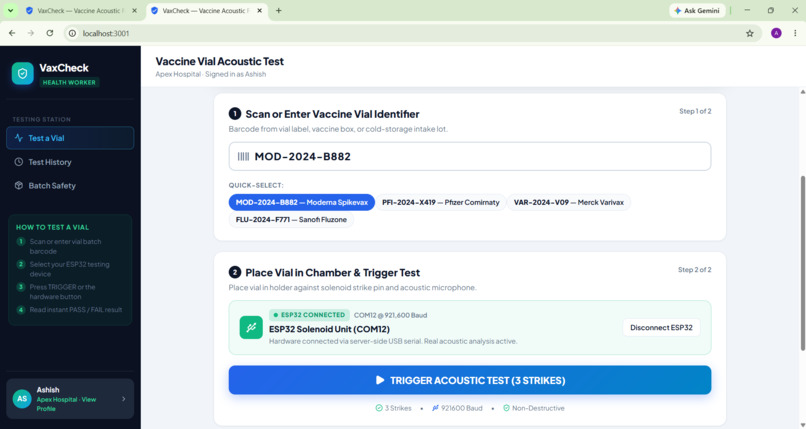
Task: Click the HOW TO TEST A VIAL heading
Action: [52, 227]
